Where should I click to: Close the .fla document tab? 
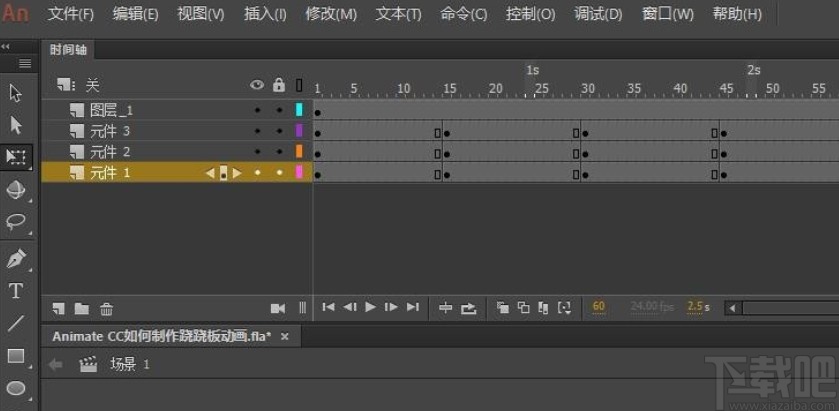[285, 337]
